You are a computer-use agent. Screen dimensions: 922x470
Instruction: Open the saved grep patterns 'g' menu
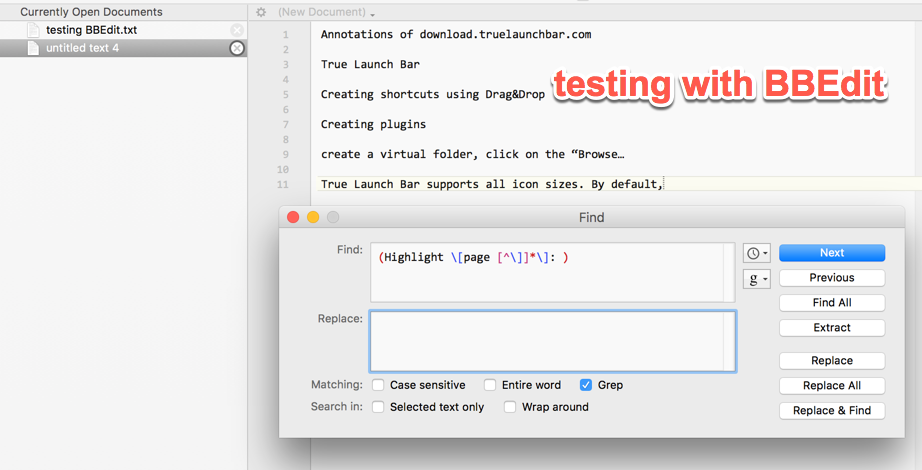tap(756, 279)
